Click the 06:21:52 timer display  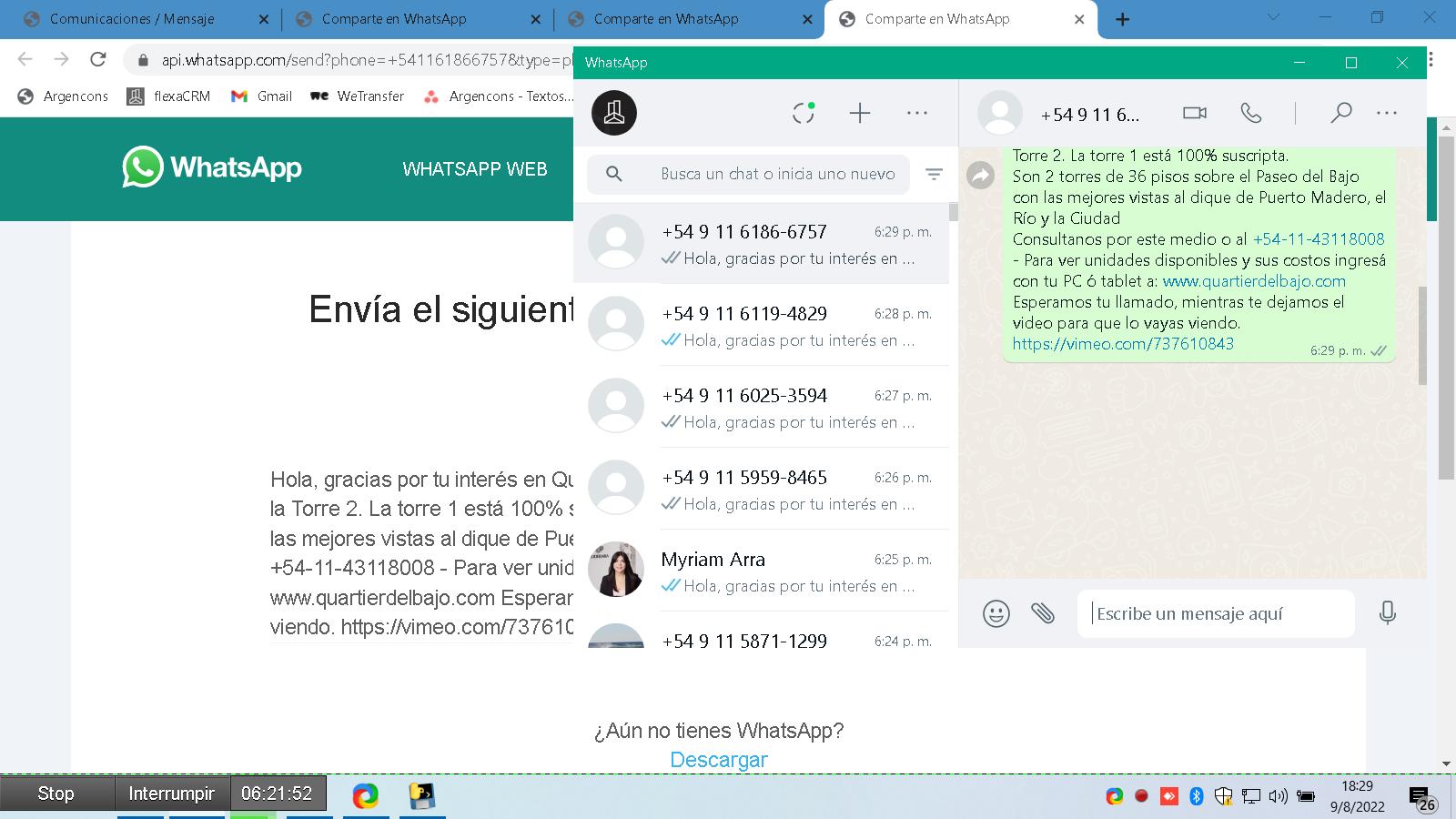(277, 794)
